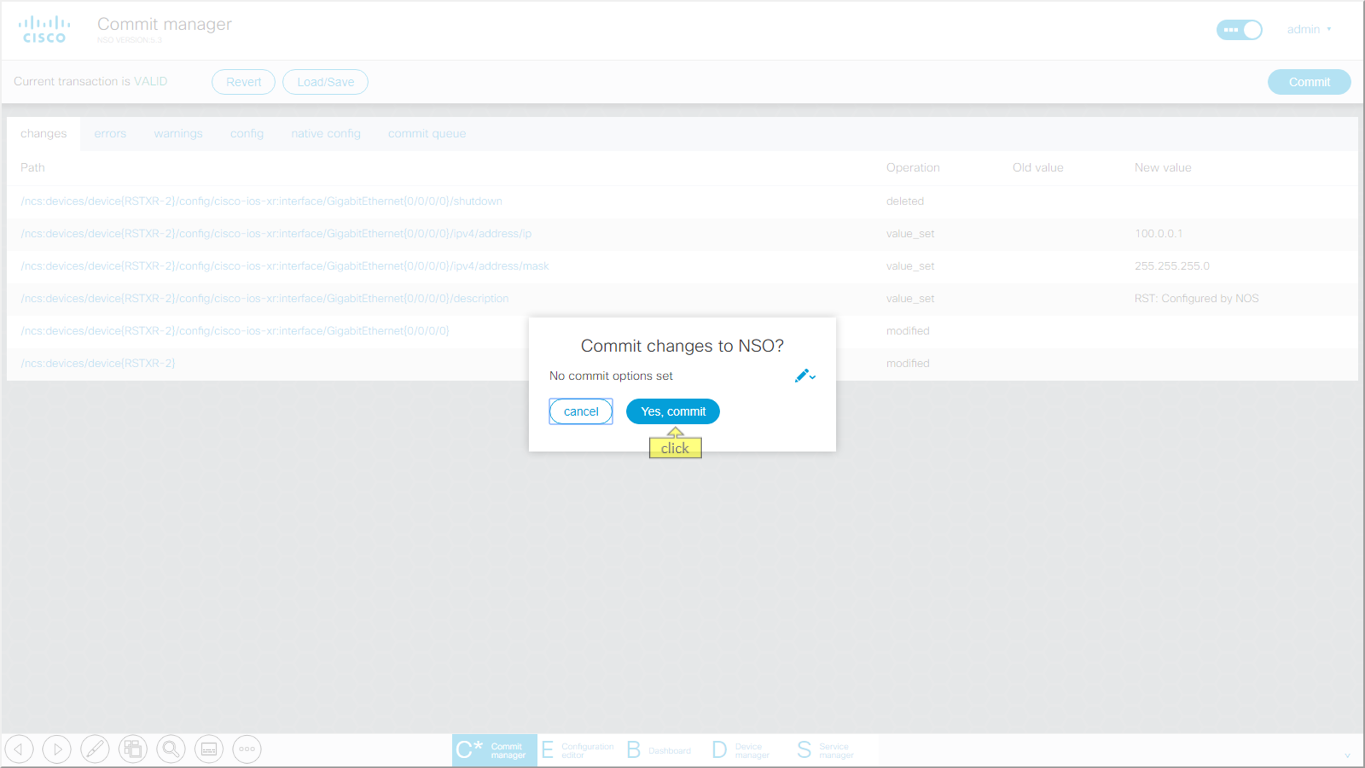Click Yes, commit button
This screenshot has width=1365, height=768.
(673, 412)
